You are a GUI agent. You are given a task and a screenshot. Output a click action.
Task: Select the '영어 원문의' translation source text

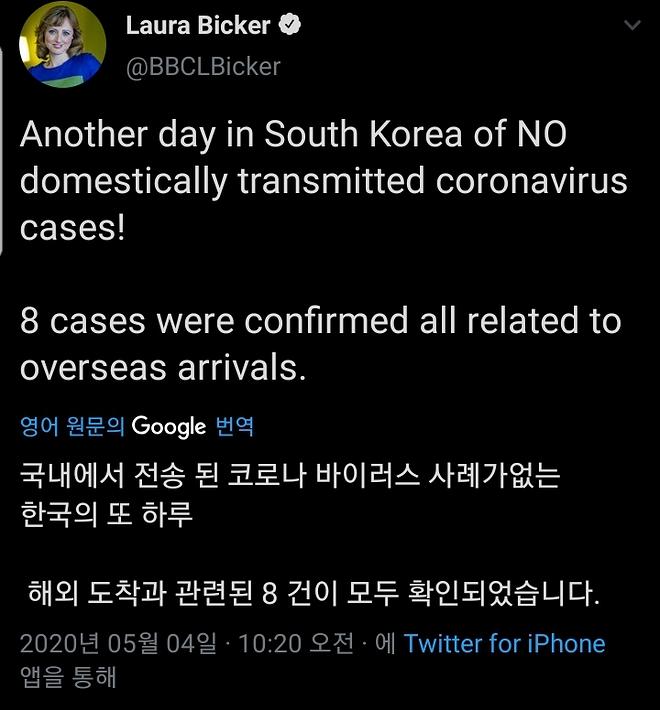pyautogui.click(x=72, y=427)
